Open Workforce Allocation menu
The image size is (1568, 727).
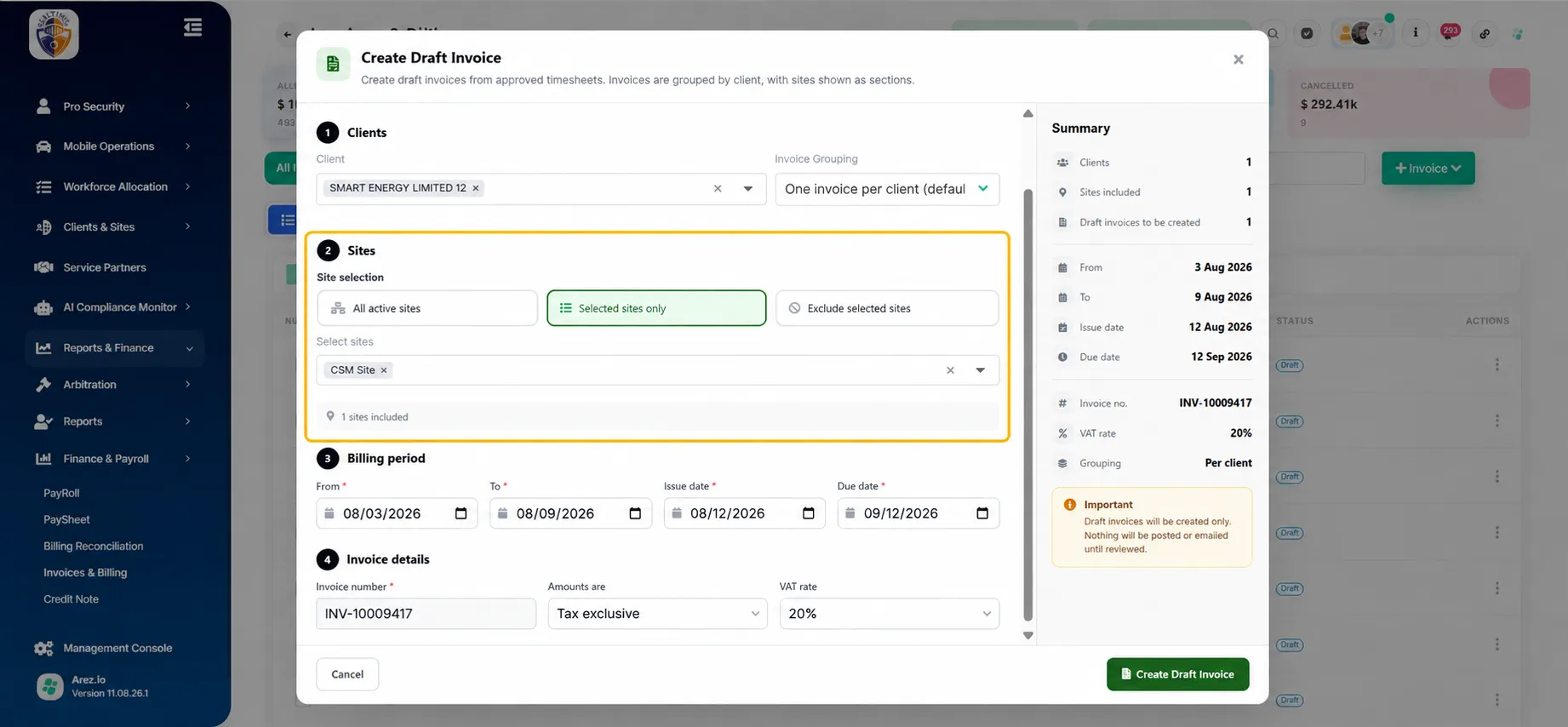tap(114, 186)
